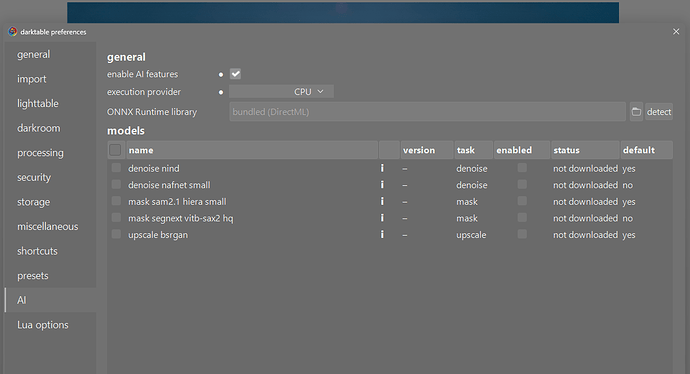The height and width of the screenshot is (374, 690).
Task: Click the darktable logo icon in title bar
Action: click(x=13, y=32)
